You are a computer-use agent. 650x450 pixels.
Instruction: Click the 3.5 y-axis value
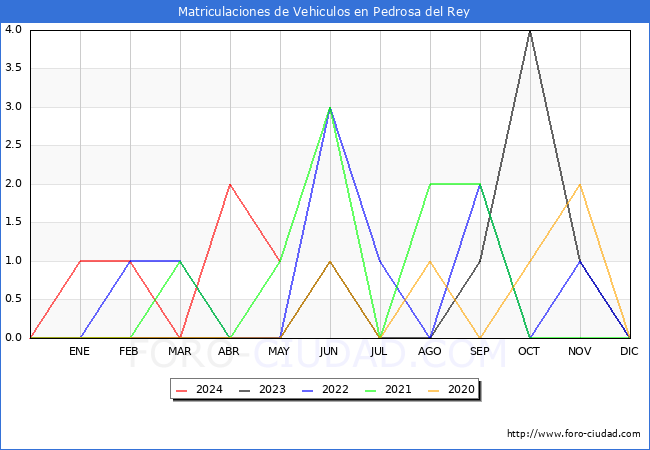point(13,68)
